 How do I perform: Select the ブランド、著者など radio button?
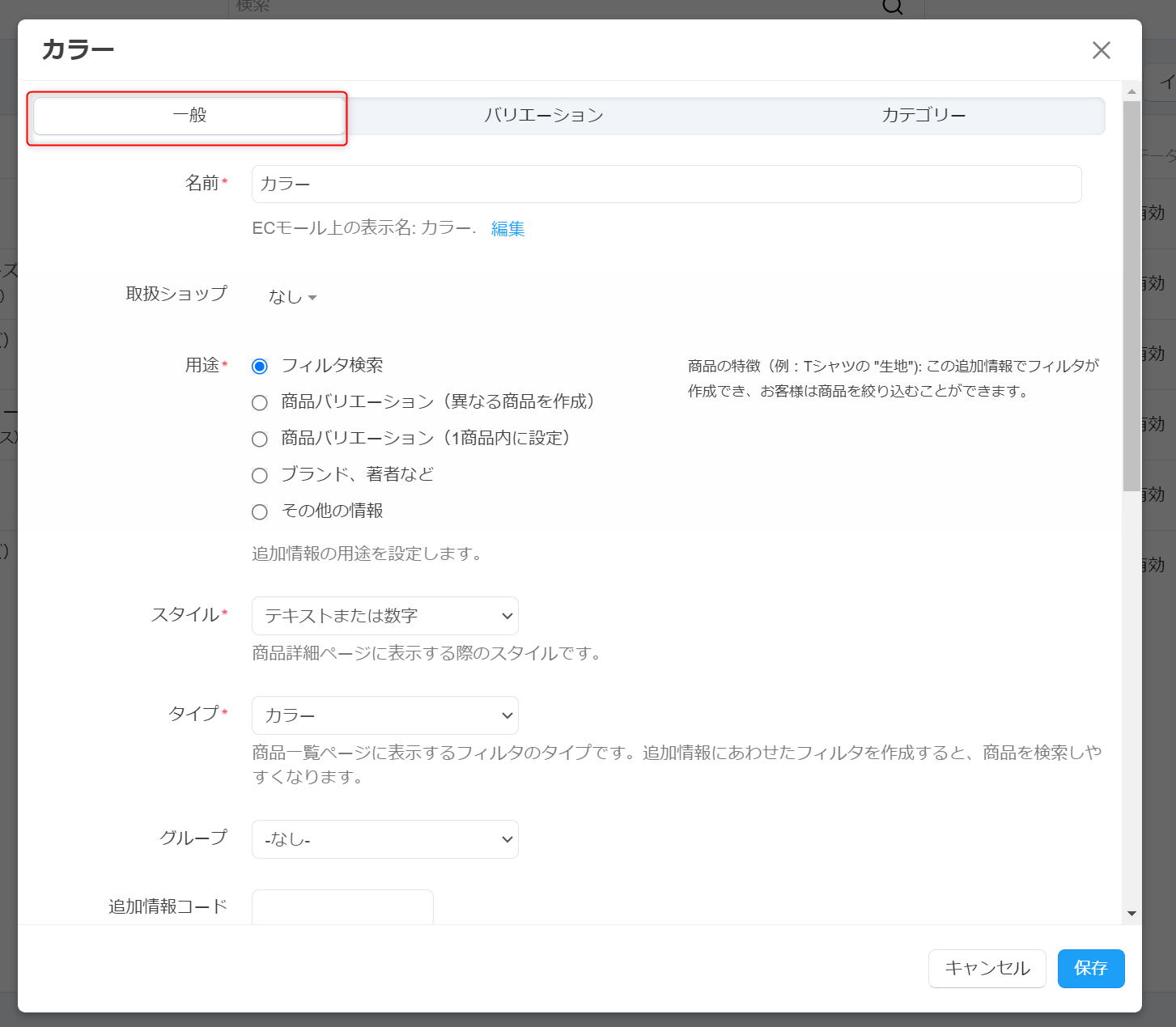(260, 476)
